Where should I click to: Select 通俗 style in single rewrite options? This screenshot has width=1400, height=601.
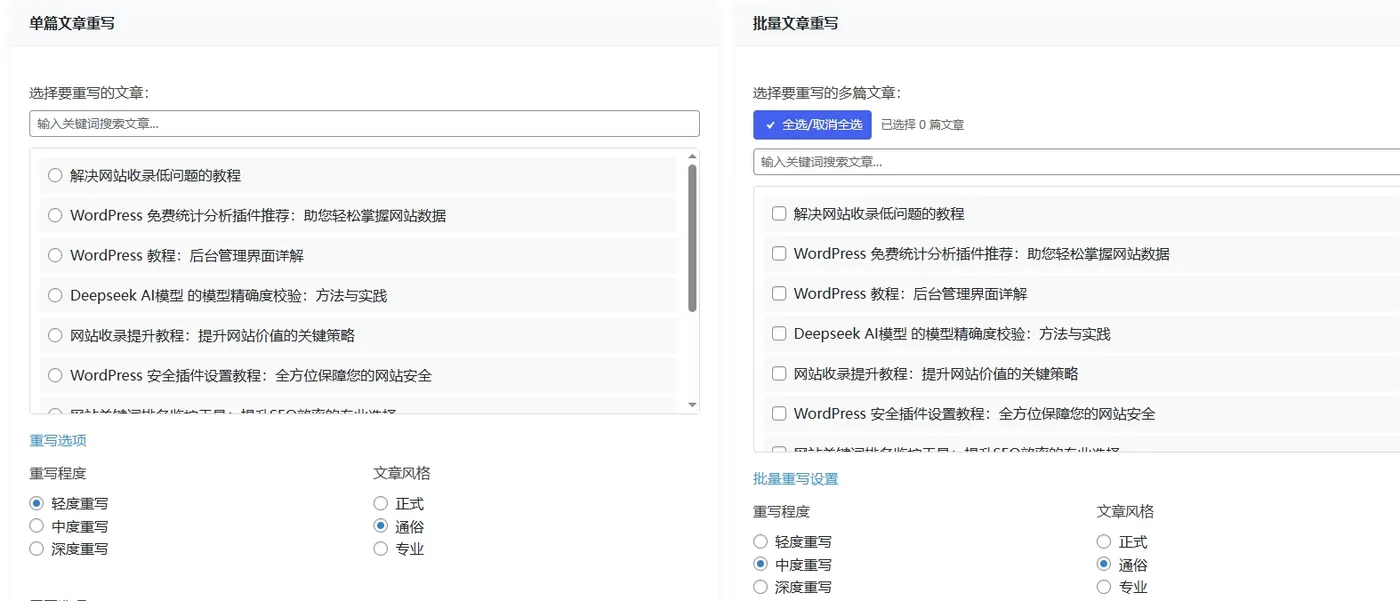[x=380, y=526]
